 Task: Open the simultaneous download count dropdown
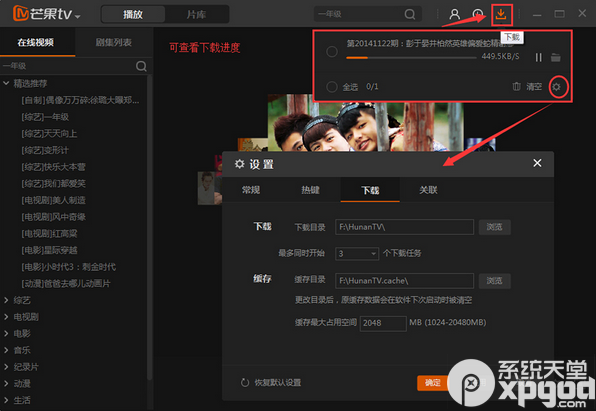357,253
